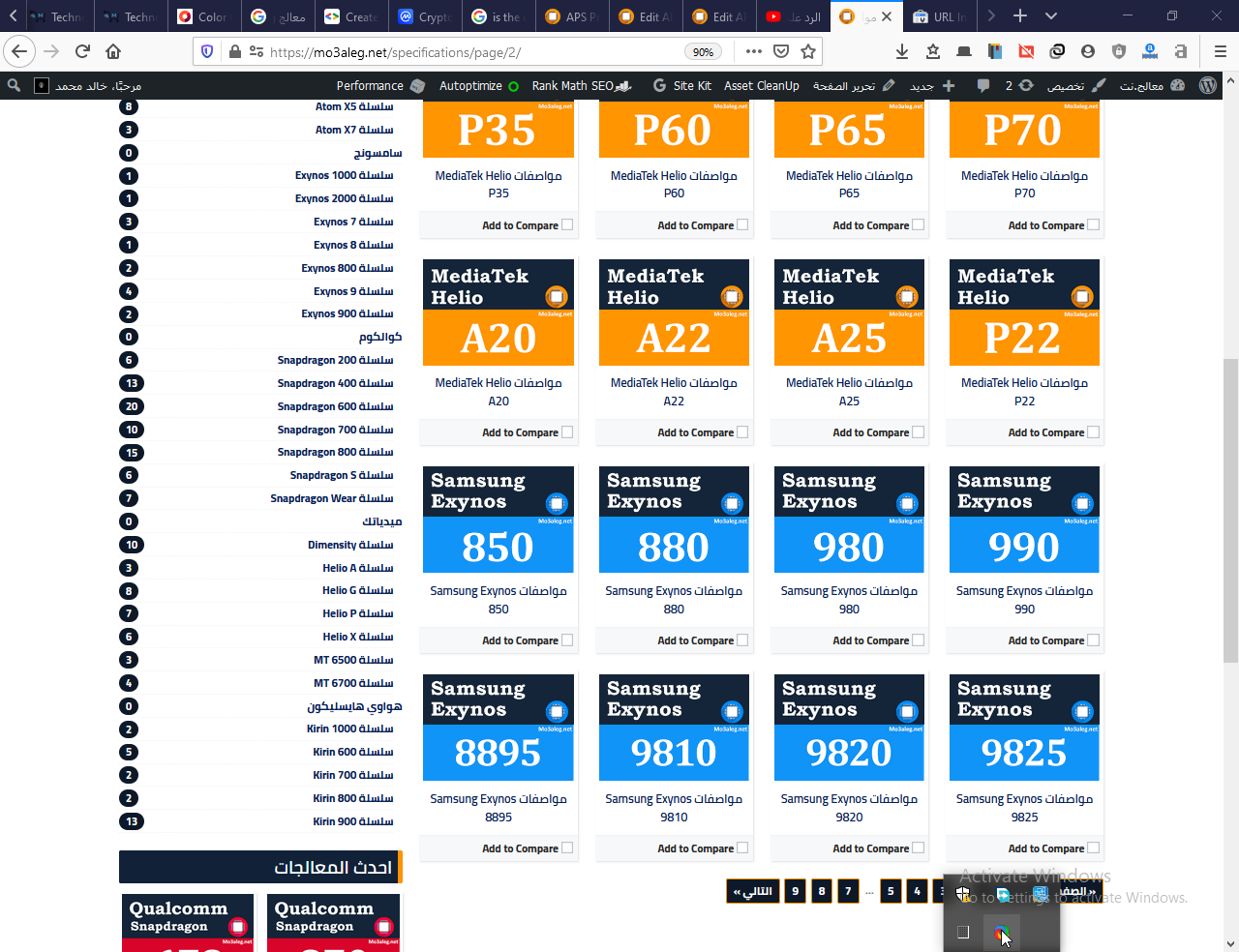
Task: Bookmark this page with the star icon
Action: (x=808, y=51)
